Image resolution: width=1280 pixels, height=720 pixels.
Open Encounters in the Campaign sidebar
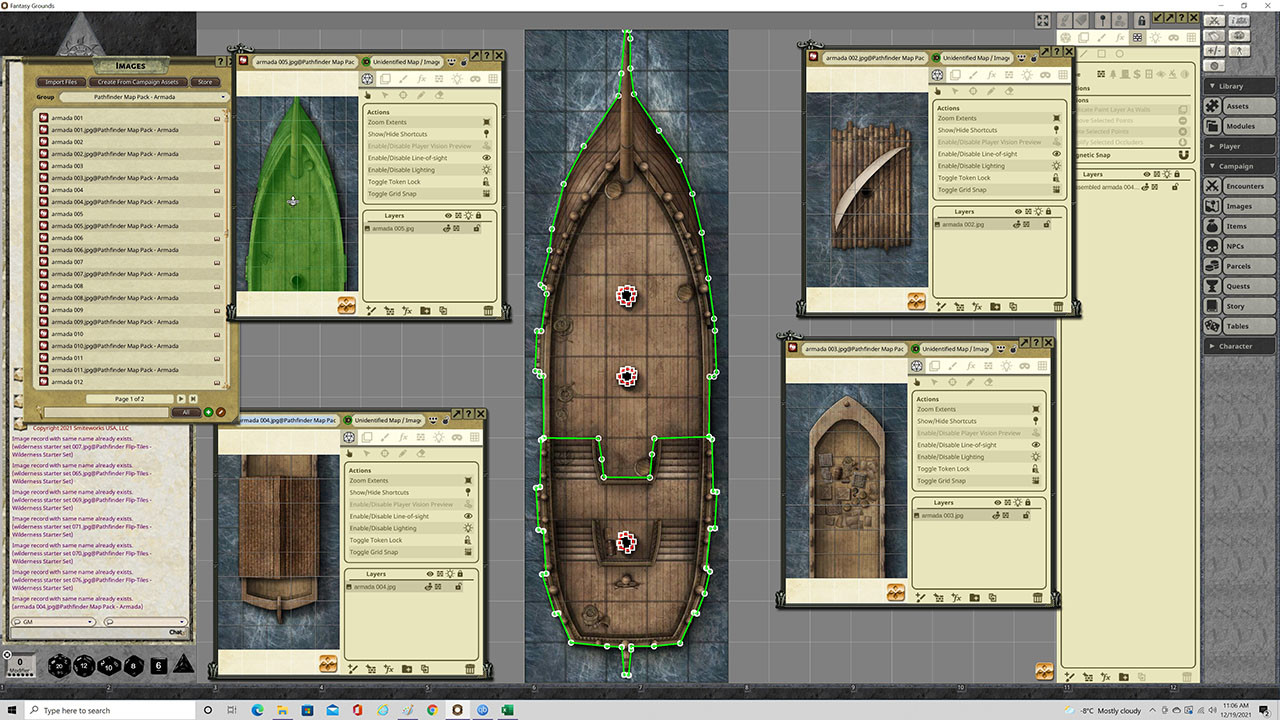point(1244,186)
